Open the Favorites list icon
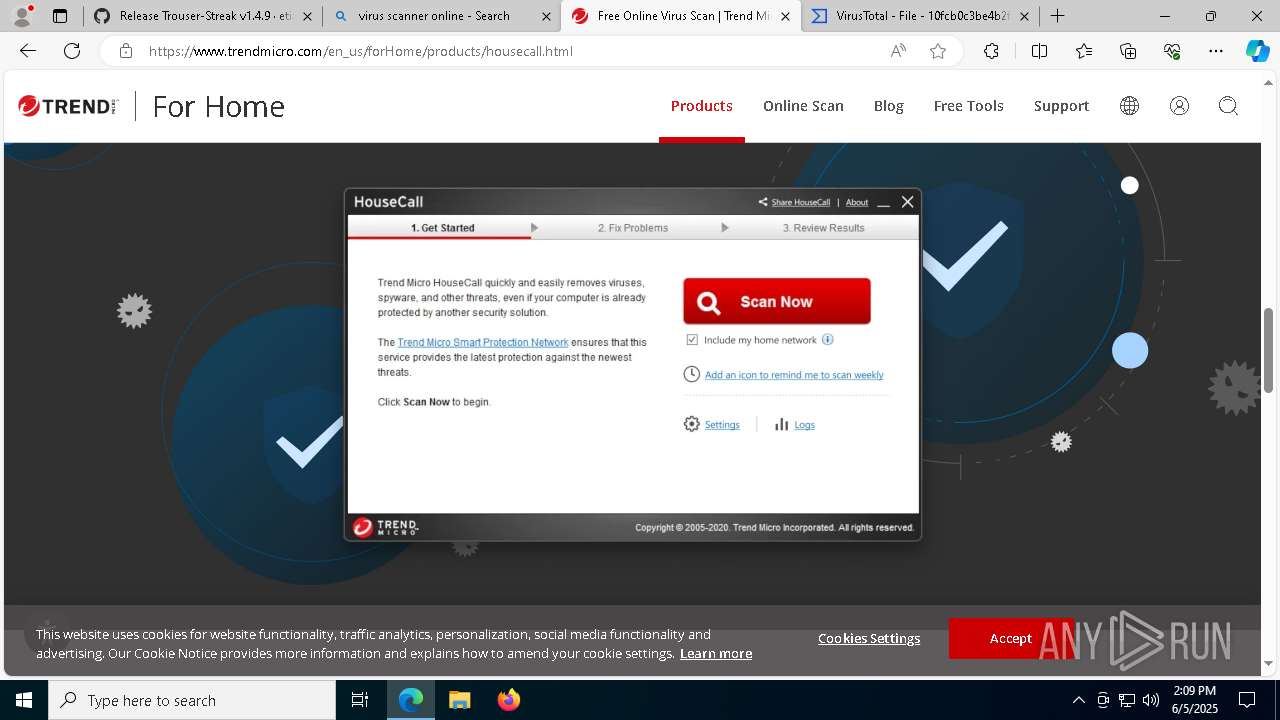The height and width of the screenshot is (720, 1280). (x=1084, y=51)
